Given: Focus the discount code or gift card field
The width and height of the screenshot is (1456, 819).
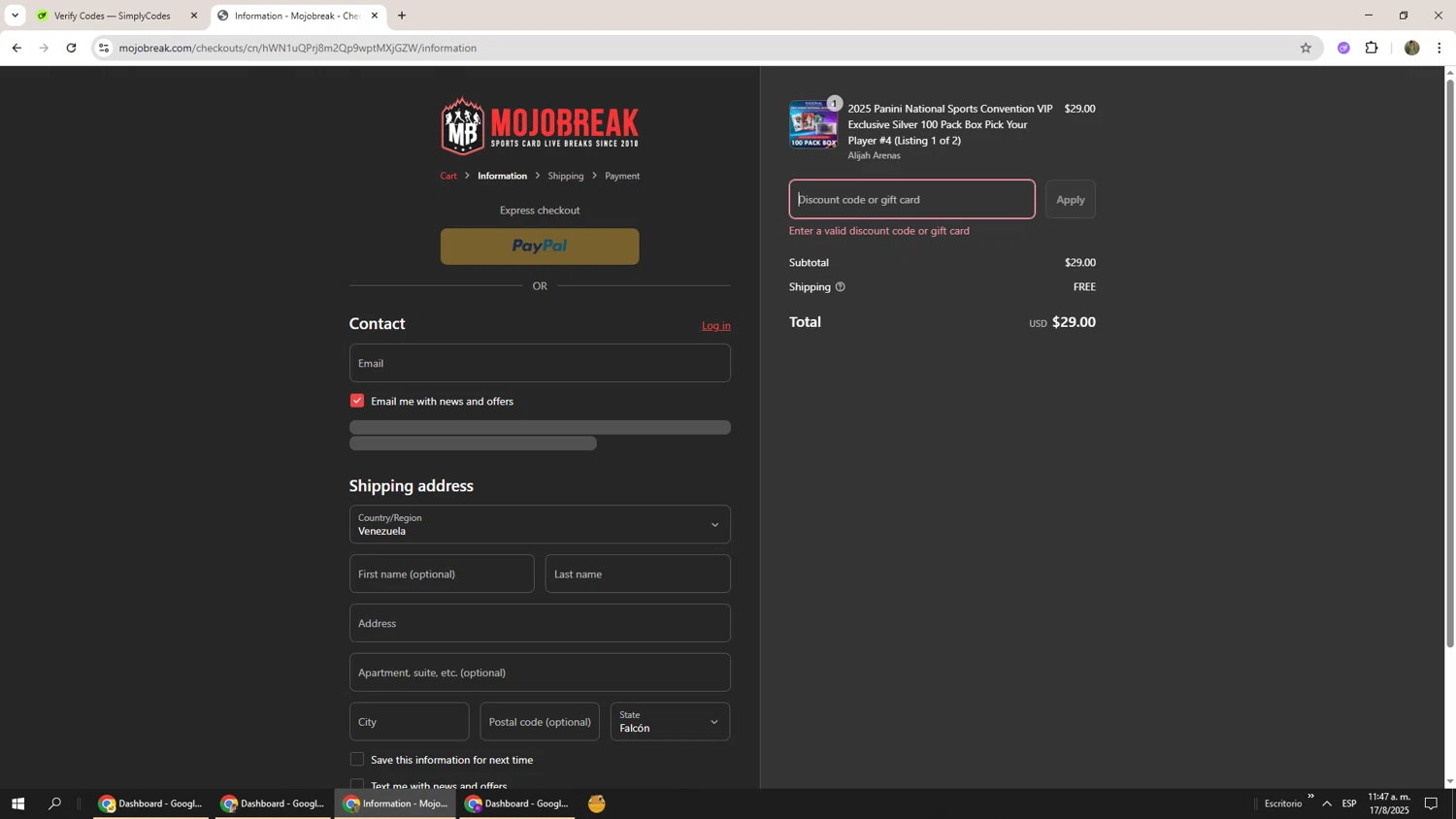Looking at the screenshot, I should [x=911, y=200].
